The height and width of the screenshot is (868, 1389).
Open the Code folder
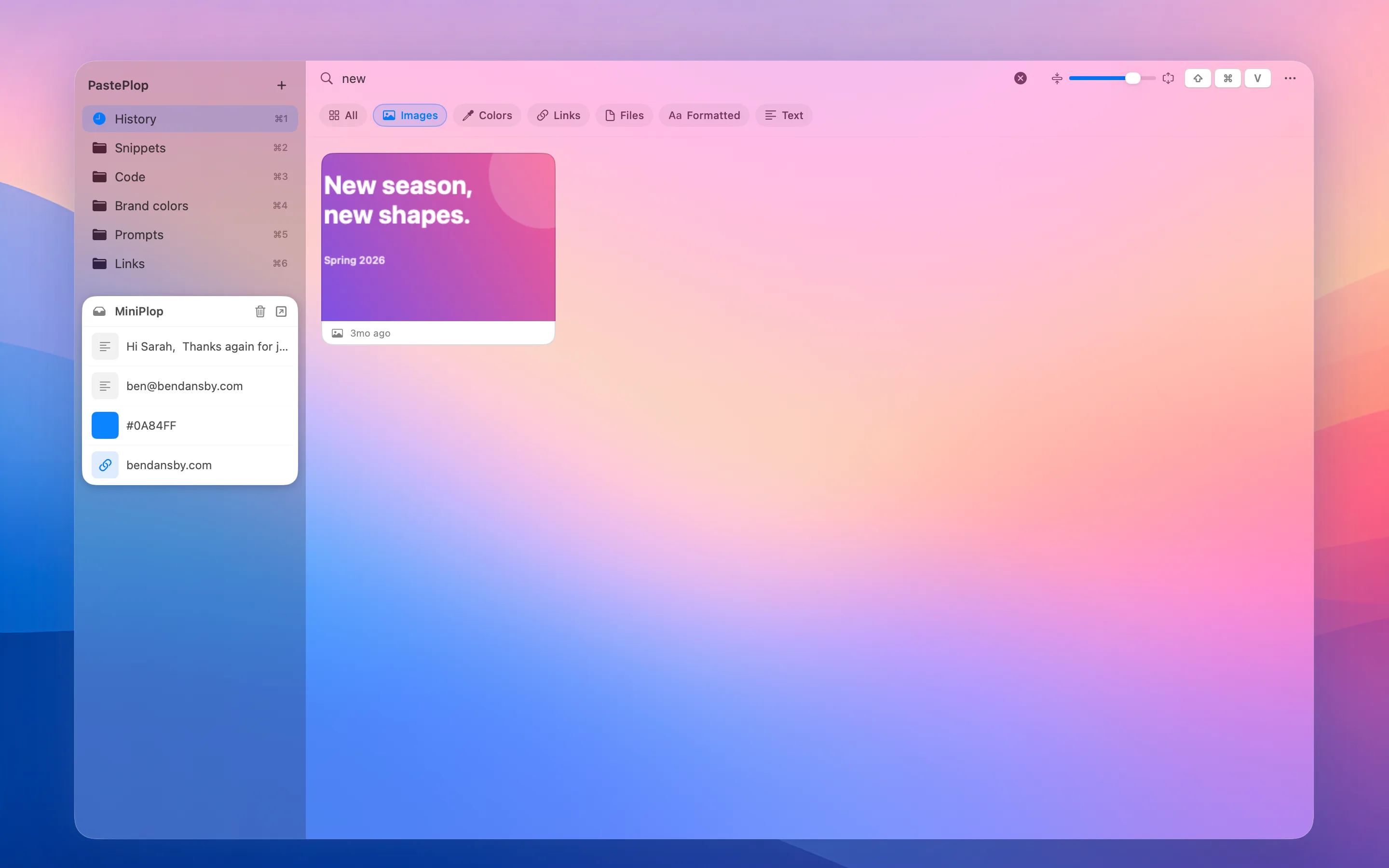(190, 177)
